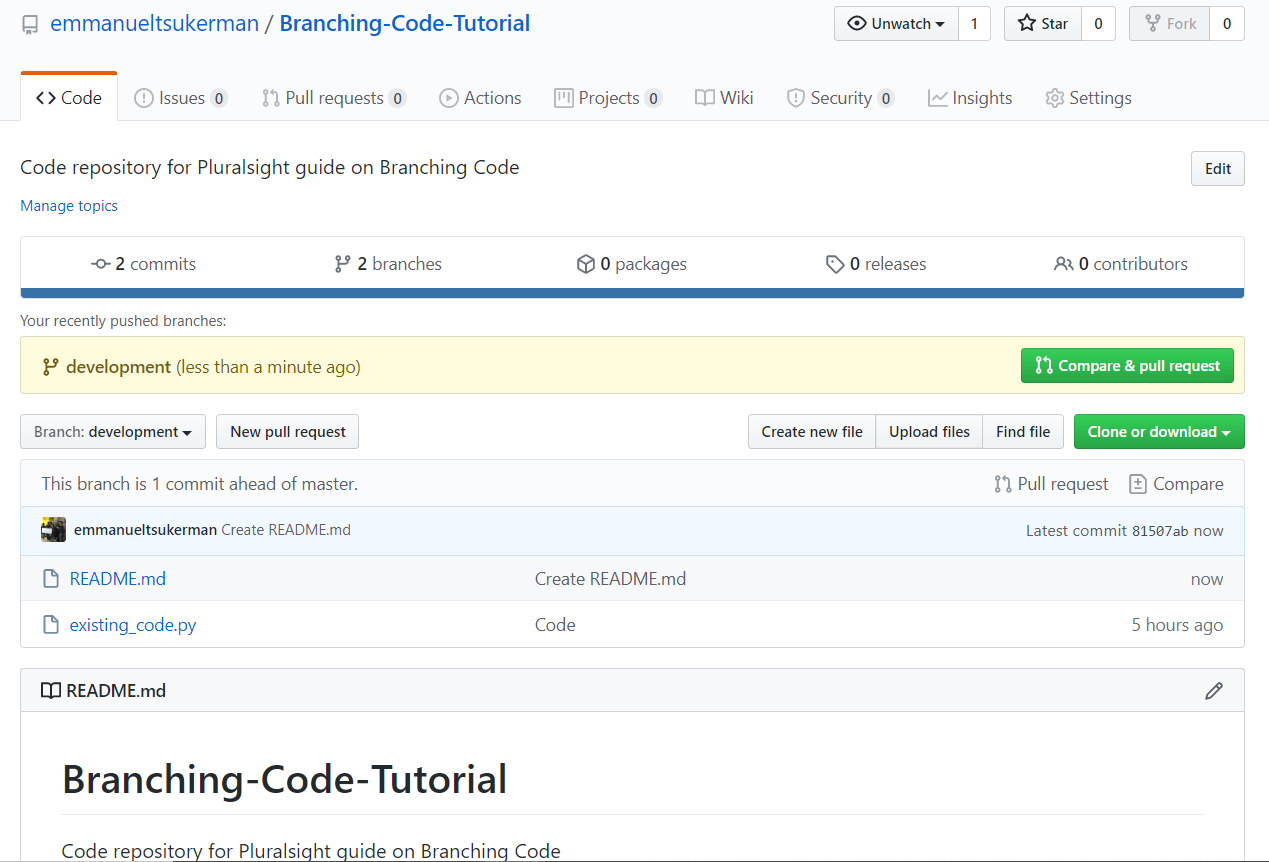The width and height of the screenshot is (1269, 862).
Task: View the 2 branches list
Action: coord(388,264)
